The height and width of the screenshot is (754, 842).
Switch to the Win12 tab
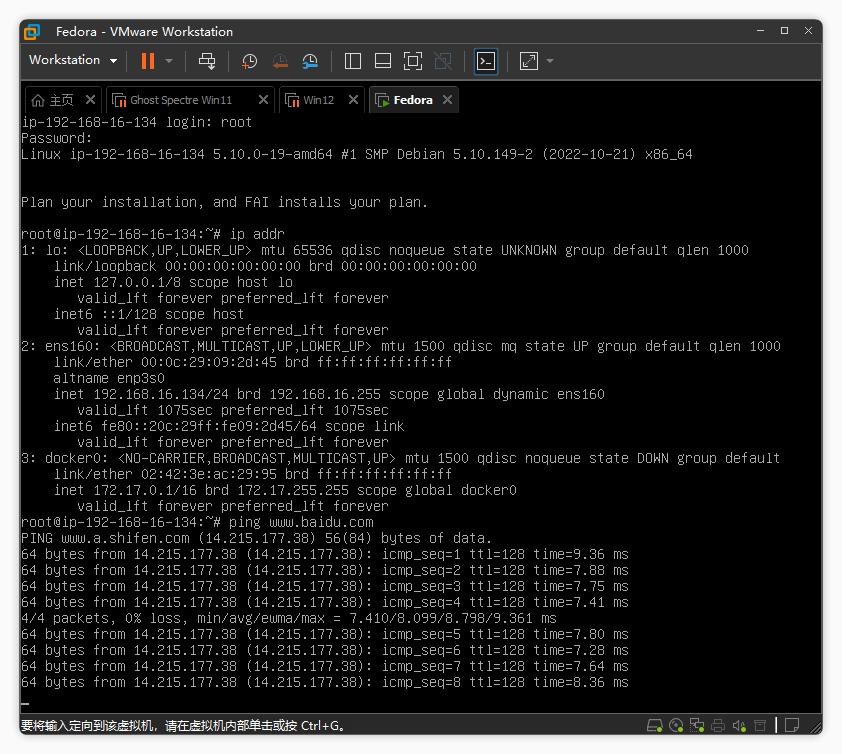[318, 100]
